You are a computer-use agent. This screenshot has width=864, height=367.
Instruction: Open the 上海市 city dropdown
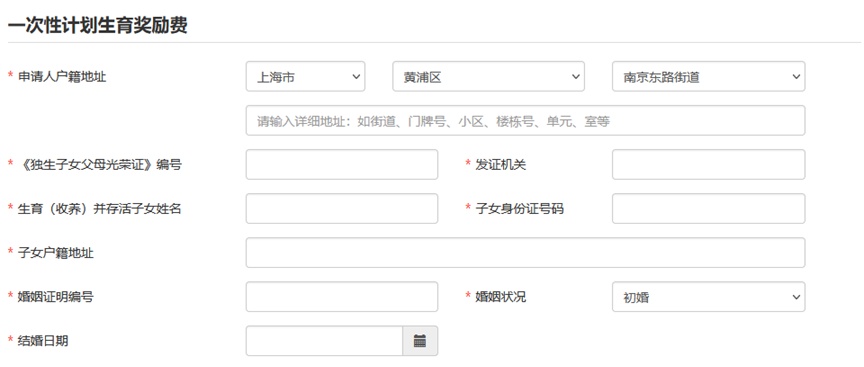(x=305, y=77)
